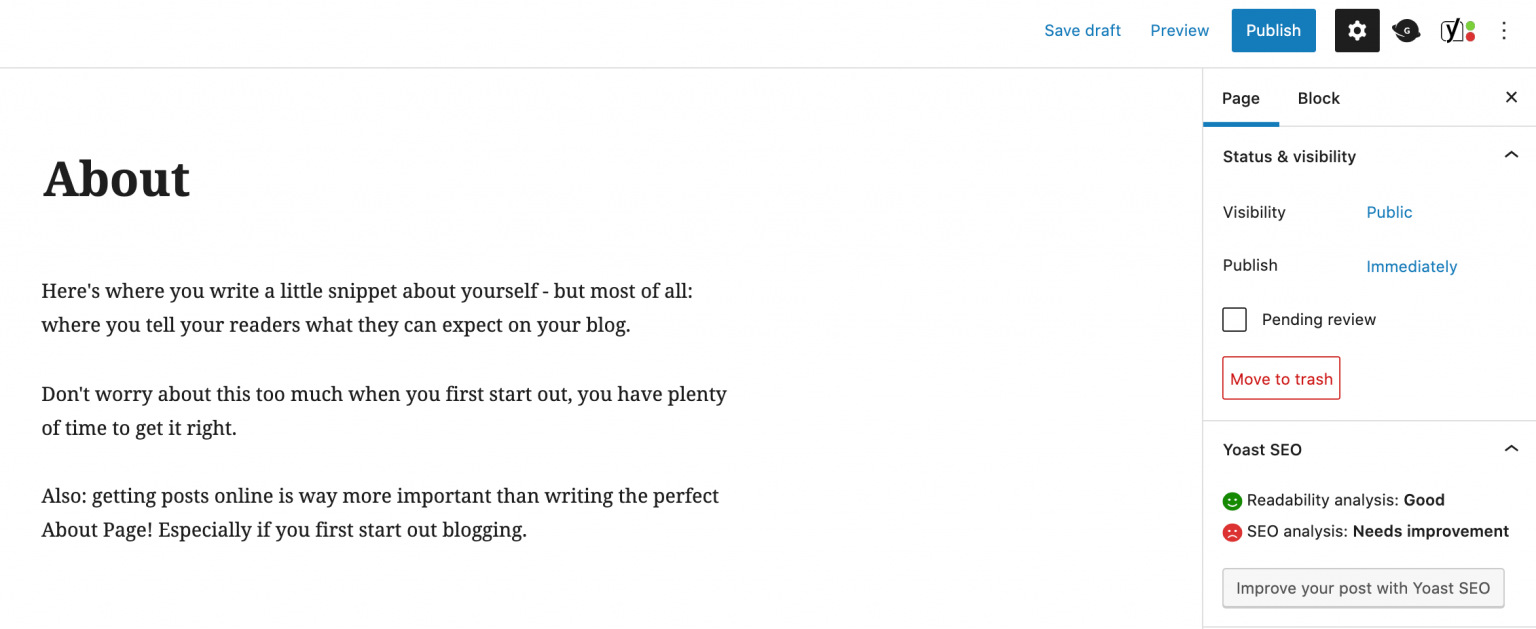This screenshot has height=629, width=1536.
Task: Change Visibility from Public
Action: pos(1389,212)
